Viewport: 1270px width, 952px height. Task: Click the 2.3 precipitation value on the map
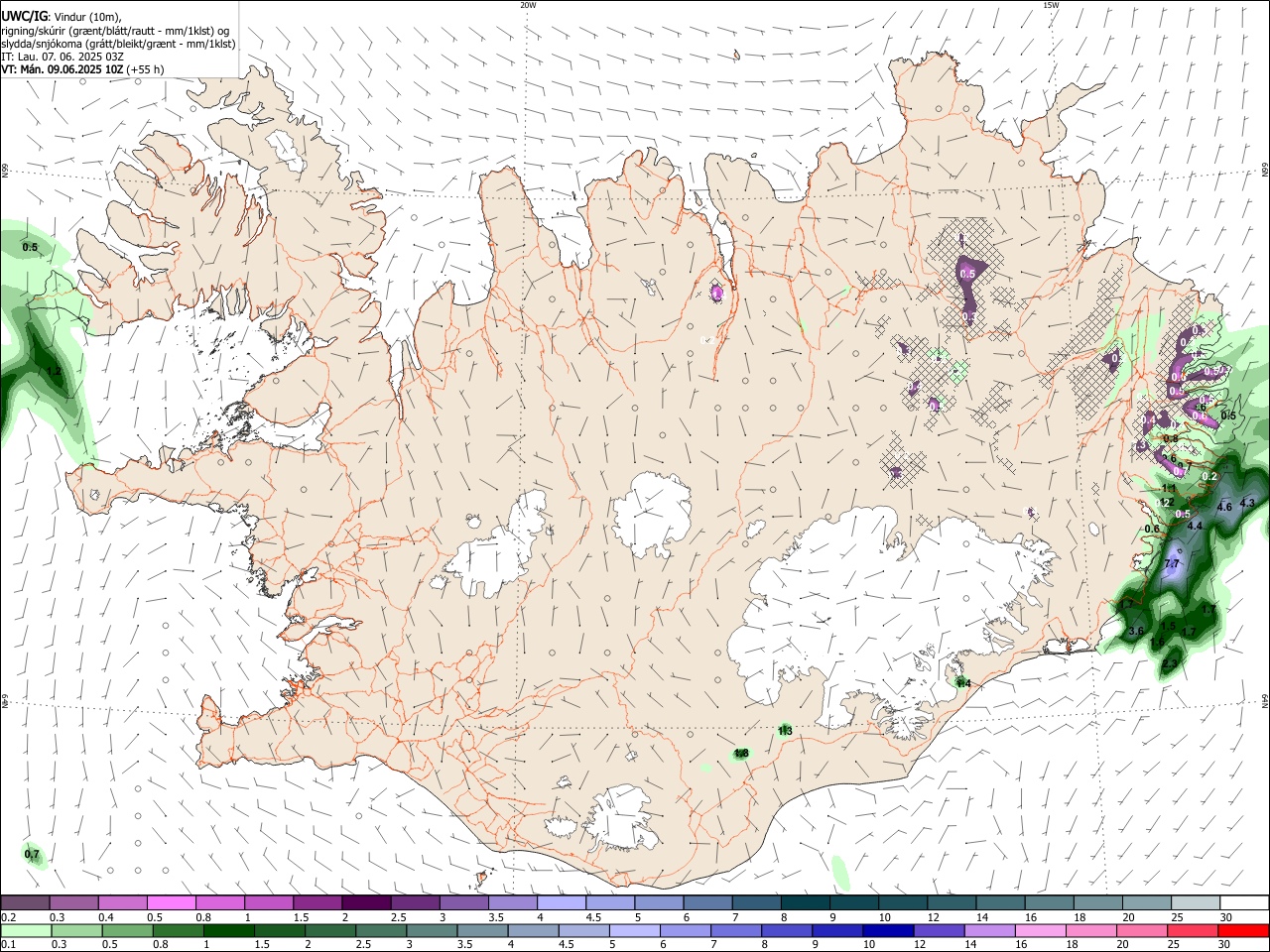coord(1170,663)
